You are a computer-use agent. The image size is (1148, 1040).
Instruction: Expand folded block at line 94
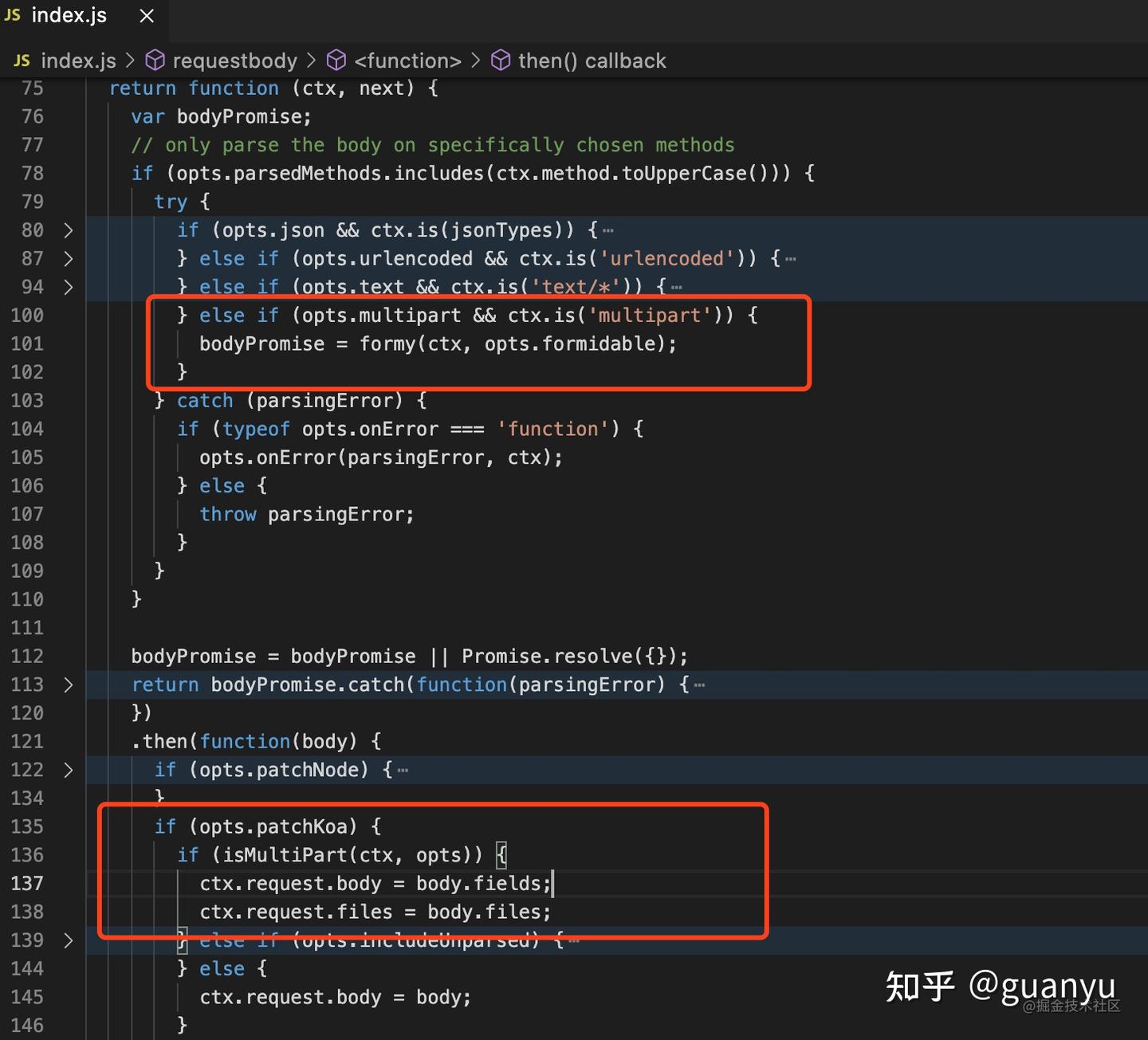[x=69, y=287]
